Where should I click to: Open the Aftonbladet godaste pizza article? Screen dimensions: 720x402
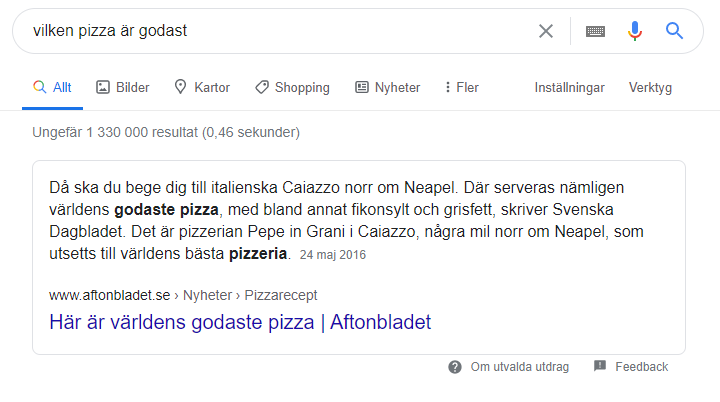(240, 322)
